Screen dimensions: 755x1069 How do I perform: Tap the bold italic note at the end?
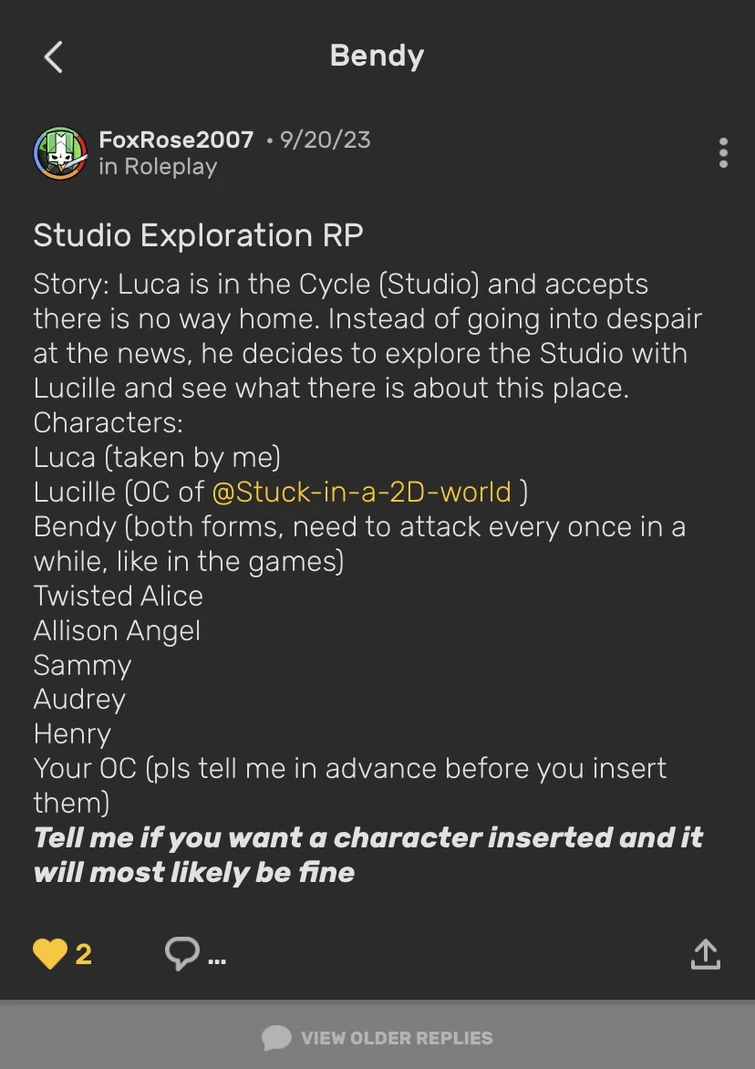pyautogui.click(x=368, y=853)
